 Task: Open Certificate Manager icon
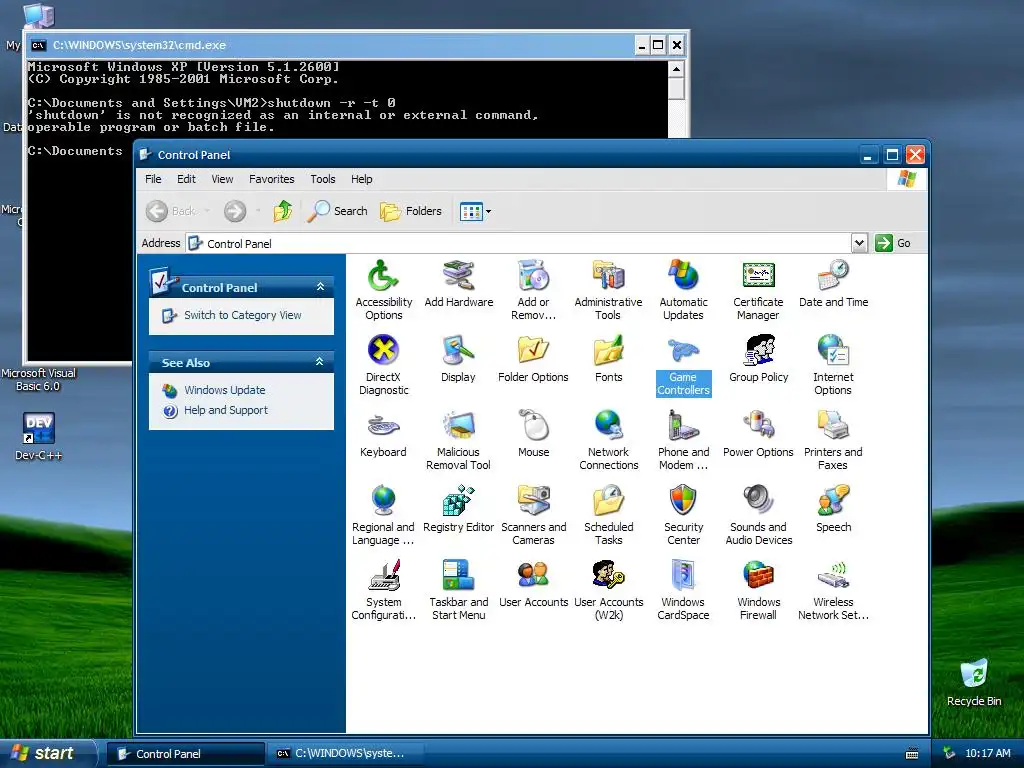pyautogui.click(x=758, y=290)
